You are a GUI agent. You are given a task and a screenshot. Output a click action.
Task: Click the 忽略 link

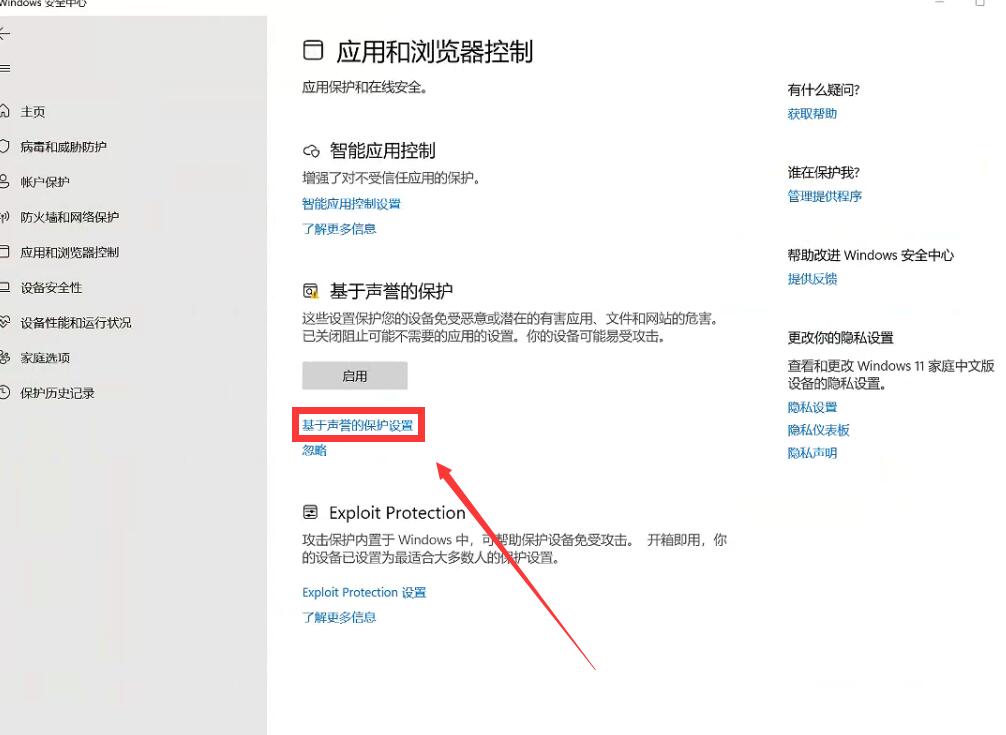314,450
